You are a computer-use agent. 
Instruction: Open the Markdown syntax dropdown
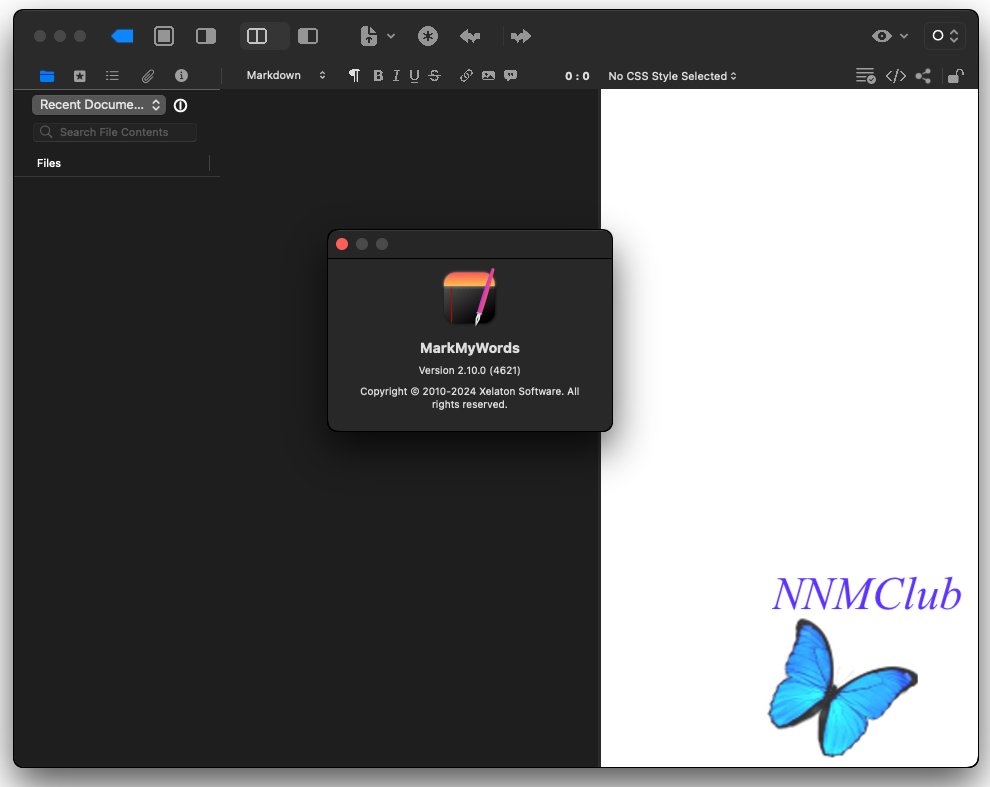[x=286, y=76]
